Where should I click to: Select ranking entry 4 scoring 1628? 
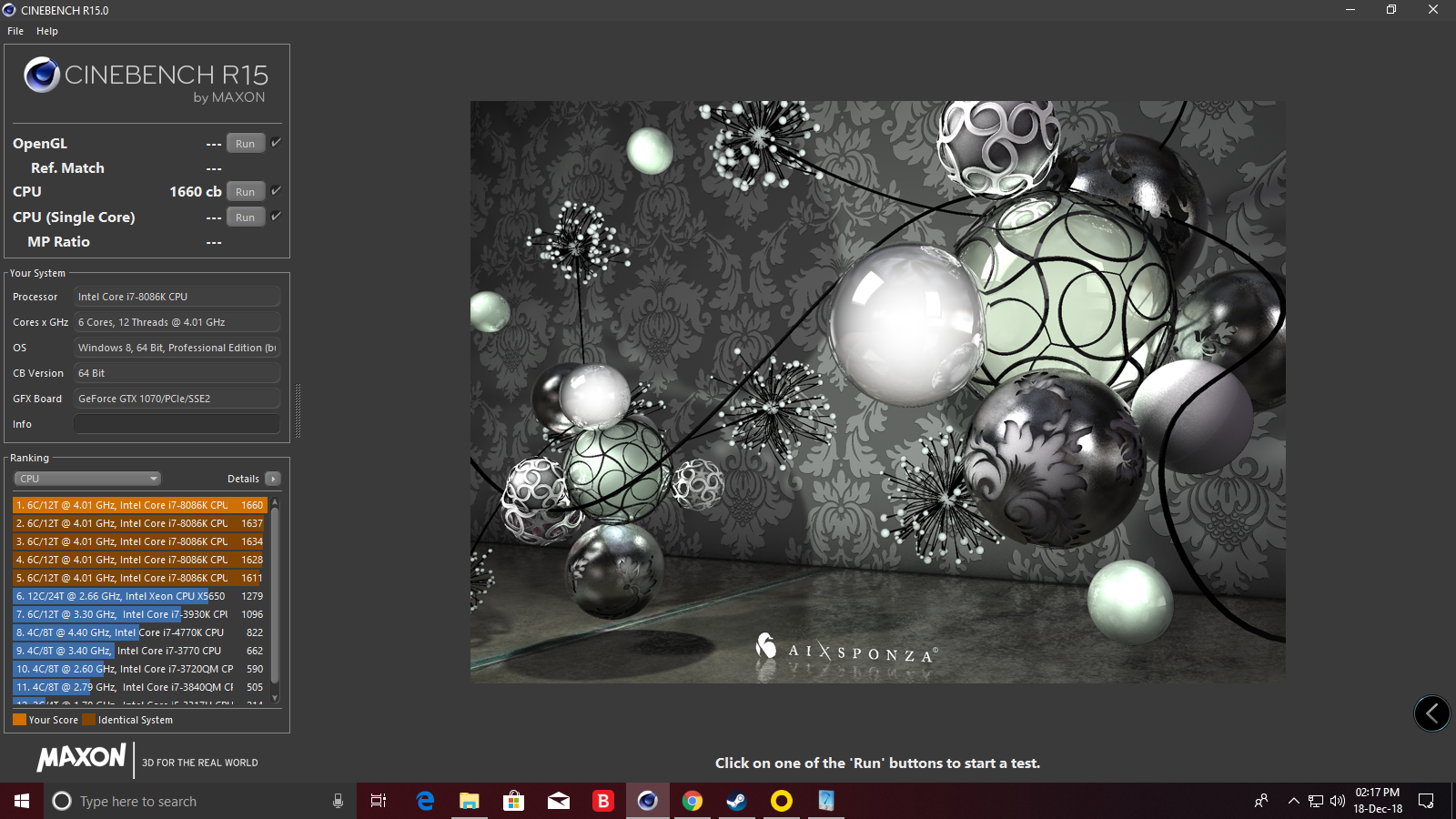tap(138, 560)
